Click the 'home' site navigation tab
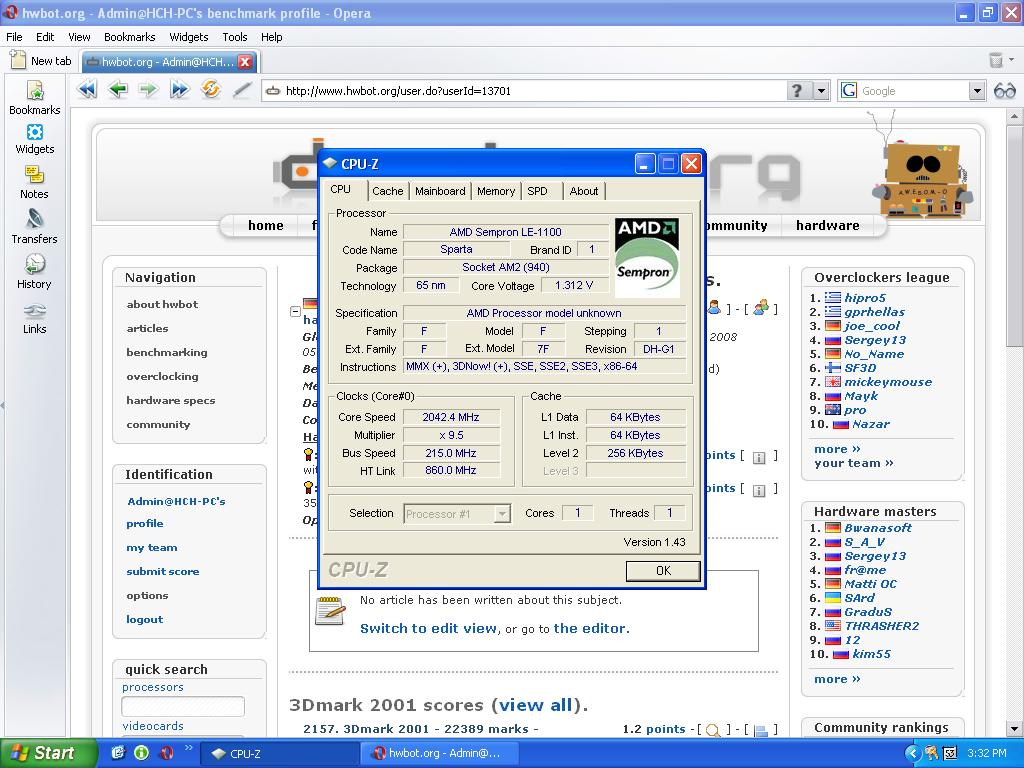 266,225
